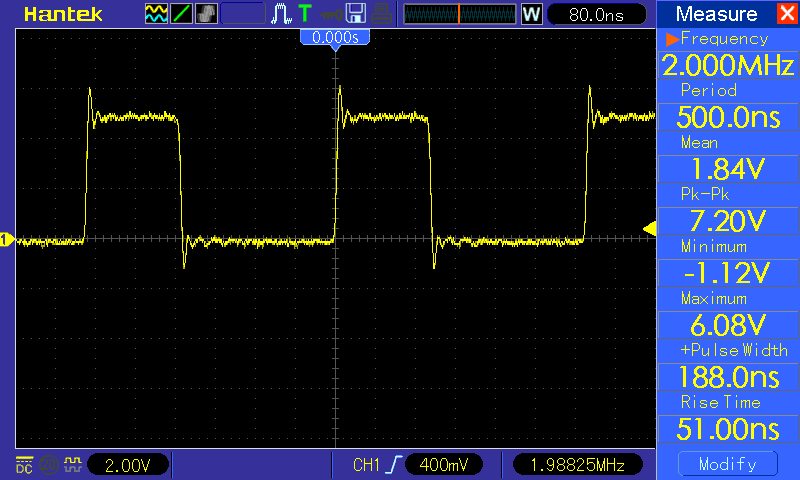Click the channel 1 ground level marker
This screenshot has width=800, height=480.
coord(7,239)
